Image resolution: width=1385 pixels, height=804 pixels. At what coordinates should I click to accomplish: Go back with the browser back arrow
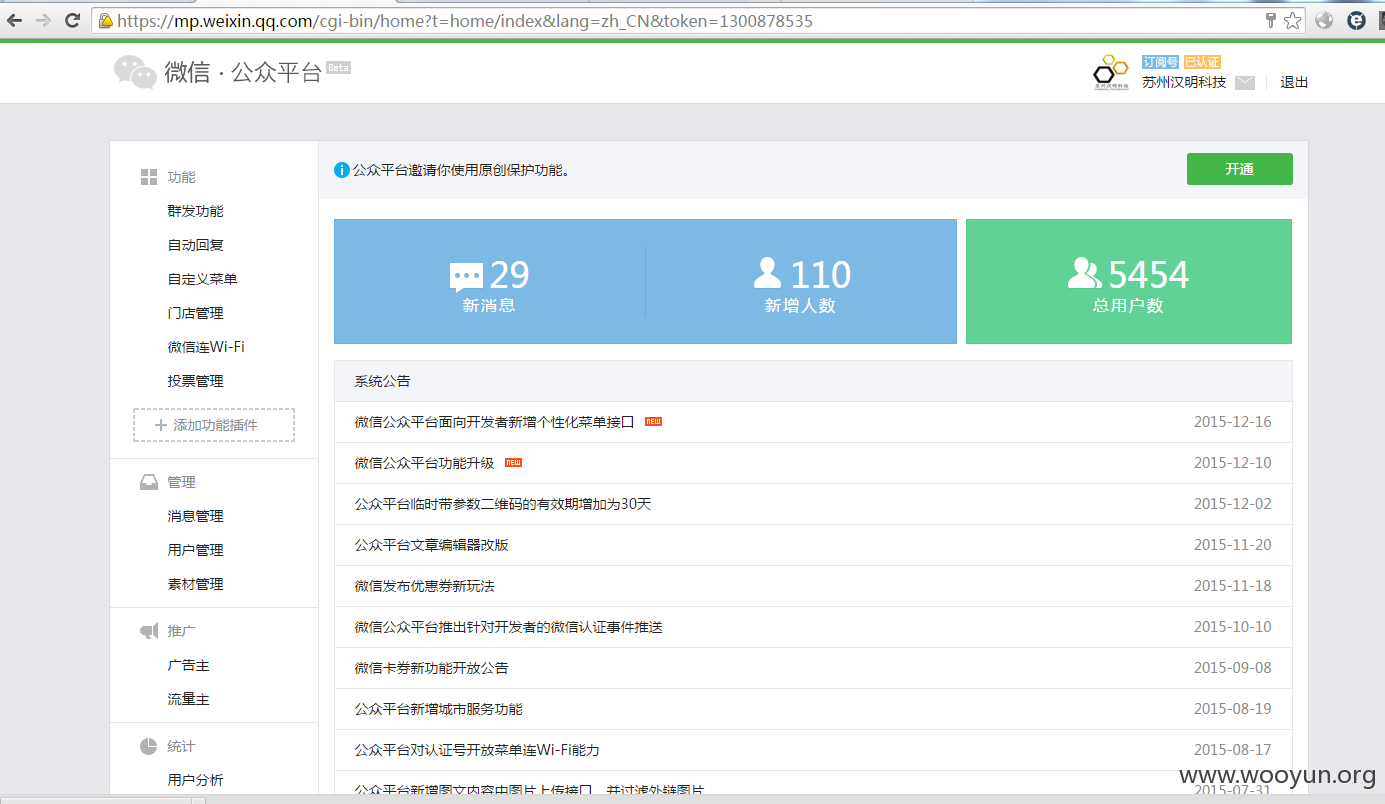[14, 20]
